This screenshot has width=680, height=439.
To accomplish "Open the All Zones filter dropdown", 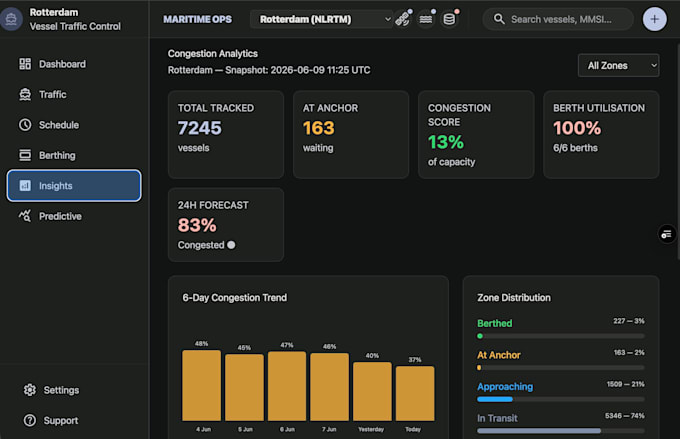I will [619, 66].
